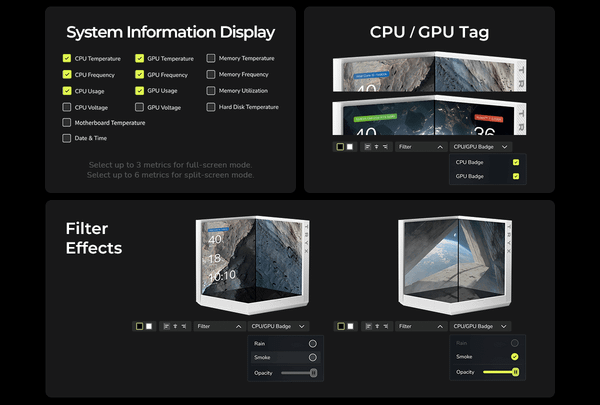Enable the Memory Temperature checkbox

(211, 59)
